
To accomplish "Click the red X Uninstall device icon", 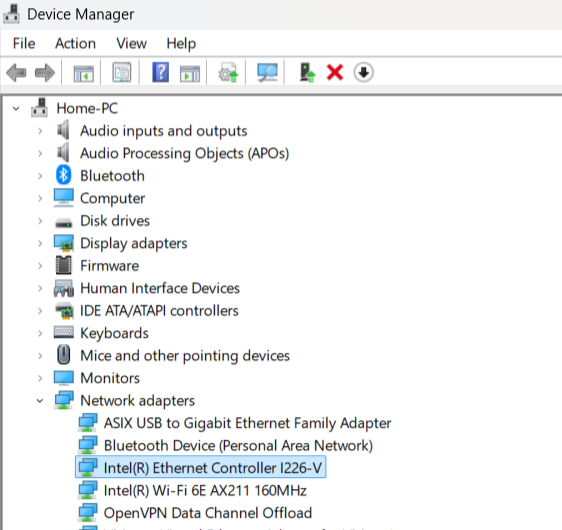I will coord(335,72).
